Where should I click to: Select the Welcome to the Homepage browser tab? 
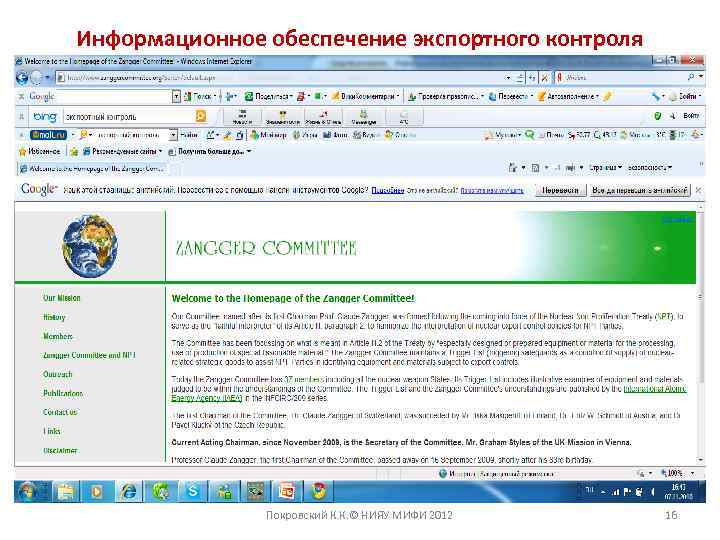[92, 169]
